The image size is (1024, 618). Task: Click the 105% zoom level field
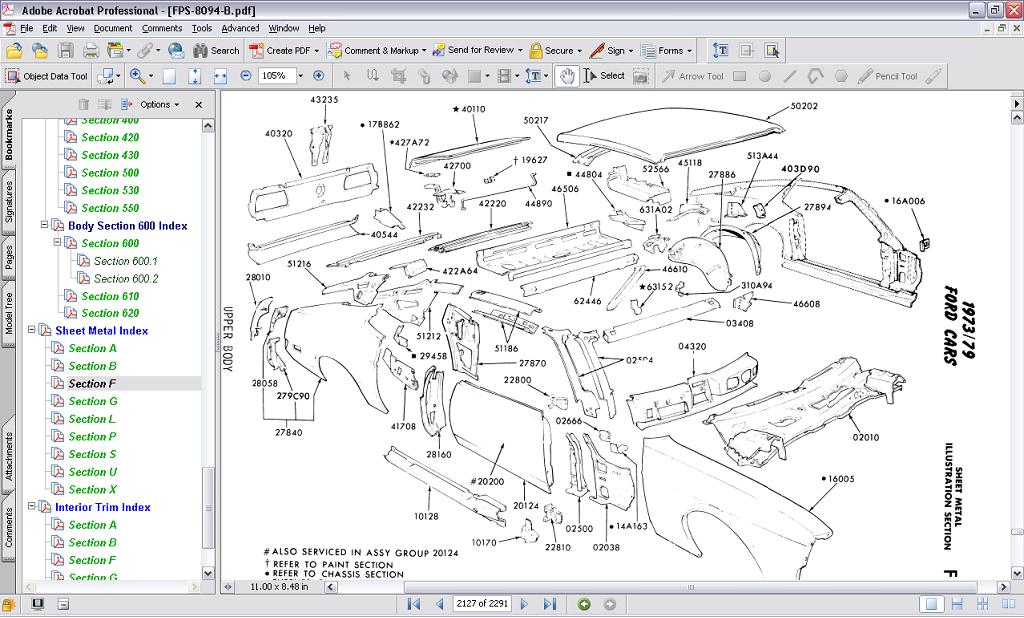277,76
